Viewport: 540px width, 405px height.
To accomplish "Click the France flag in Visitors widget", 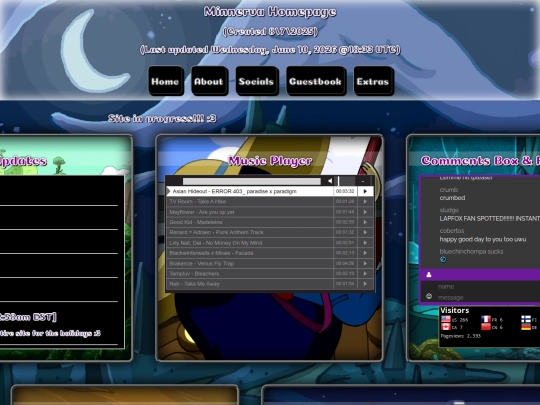I will (486, 319).
